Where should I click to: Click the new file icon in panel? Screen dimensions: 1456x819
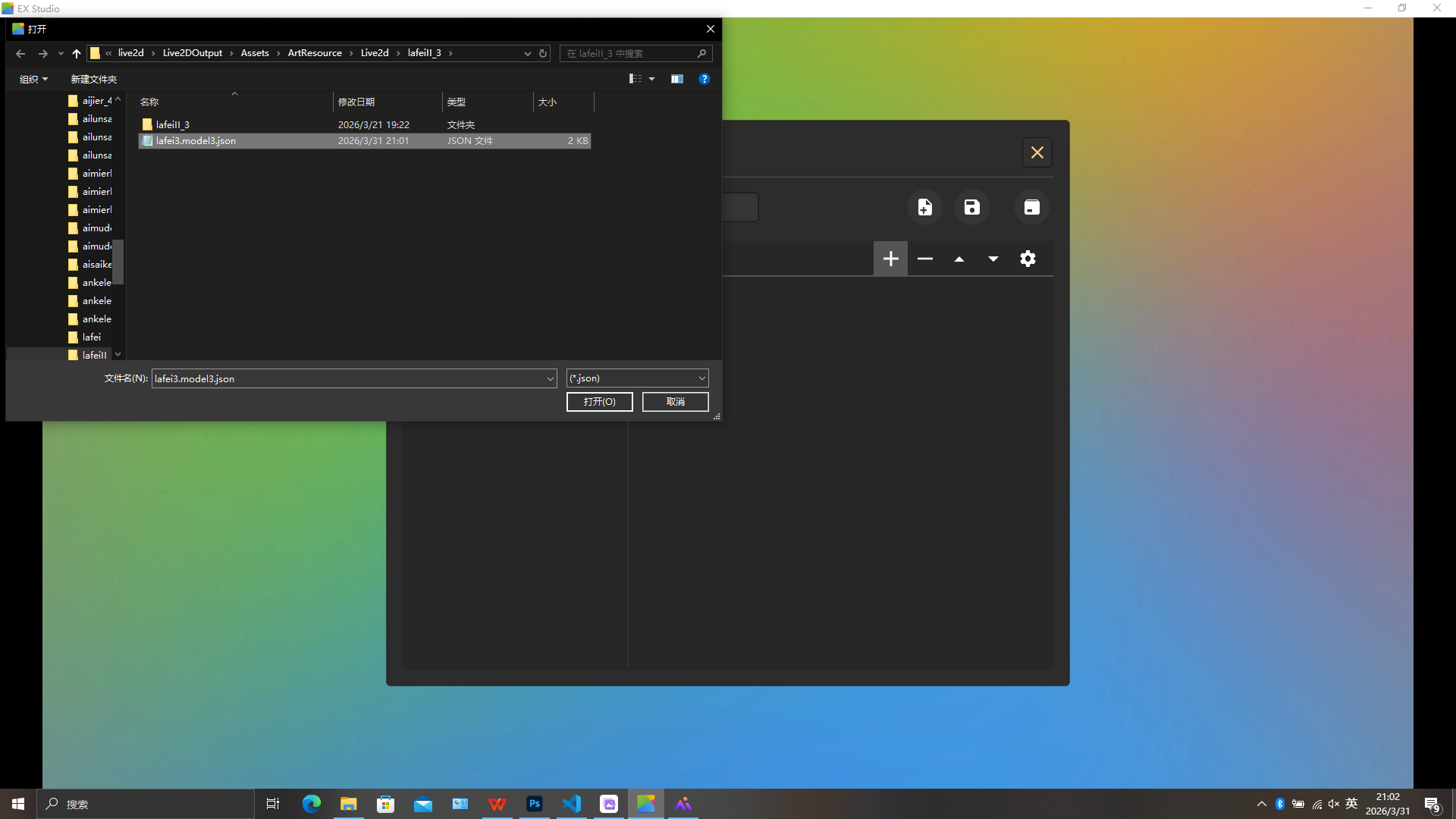coord(924,207)
